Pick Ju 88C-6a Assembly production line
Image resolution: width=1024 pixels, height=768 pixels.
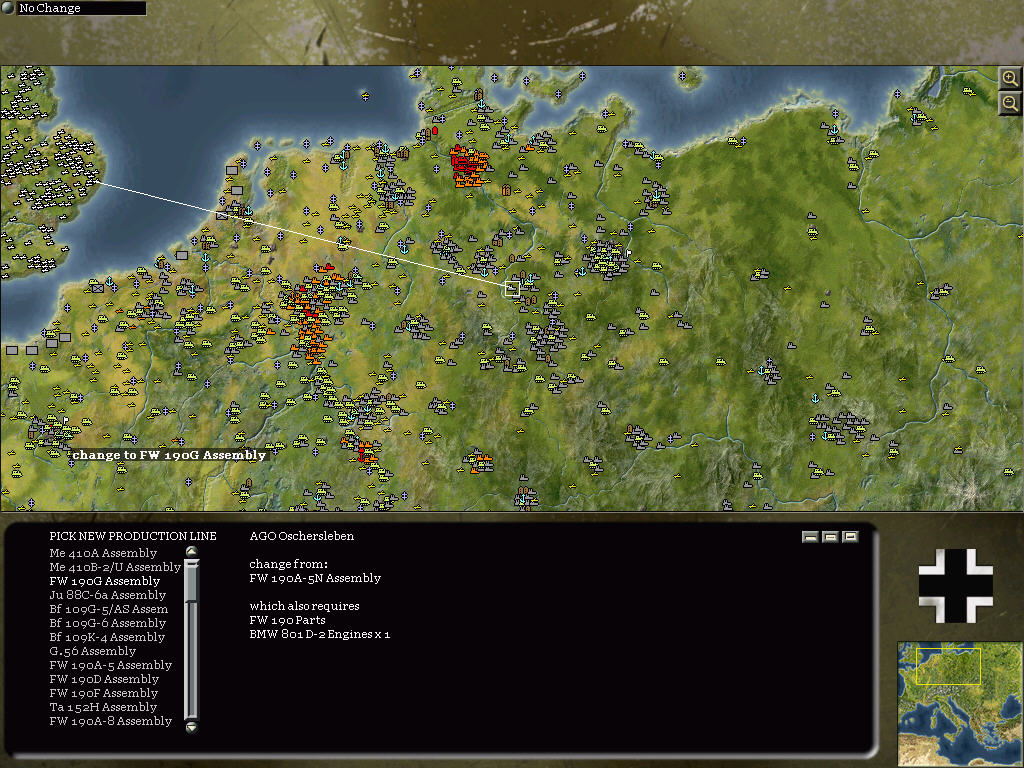[108, 595]
